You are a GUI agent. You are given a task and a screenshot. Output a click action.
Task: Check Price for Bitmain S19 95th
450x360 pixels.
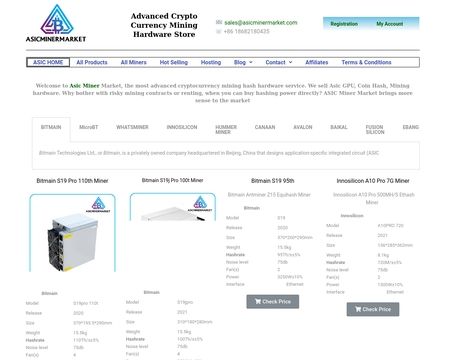pos(273,302)
